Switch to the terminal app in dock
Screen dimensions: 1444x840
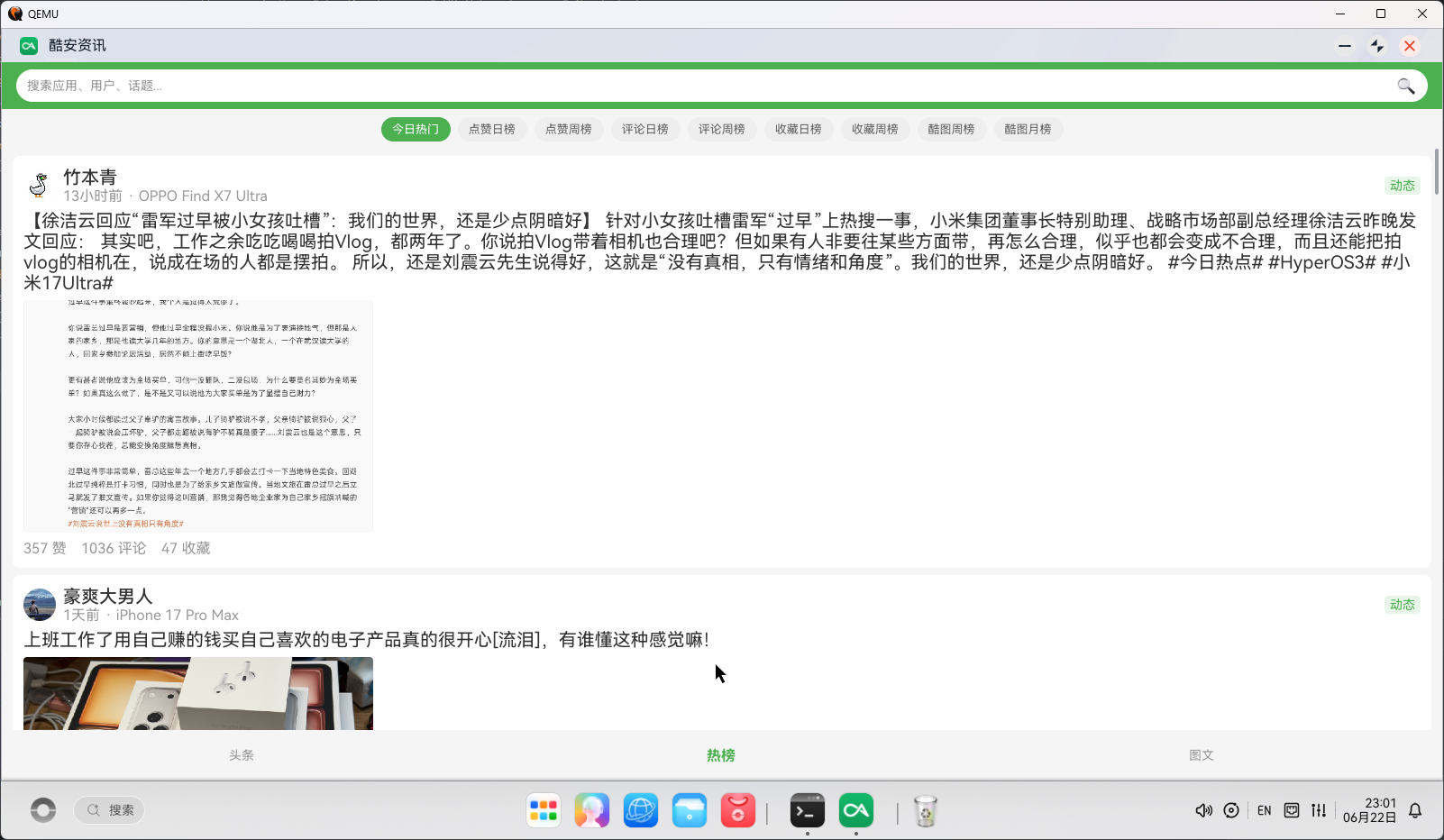click(x=808, y=811)
